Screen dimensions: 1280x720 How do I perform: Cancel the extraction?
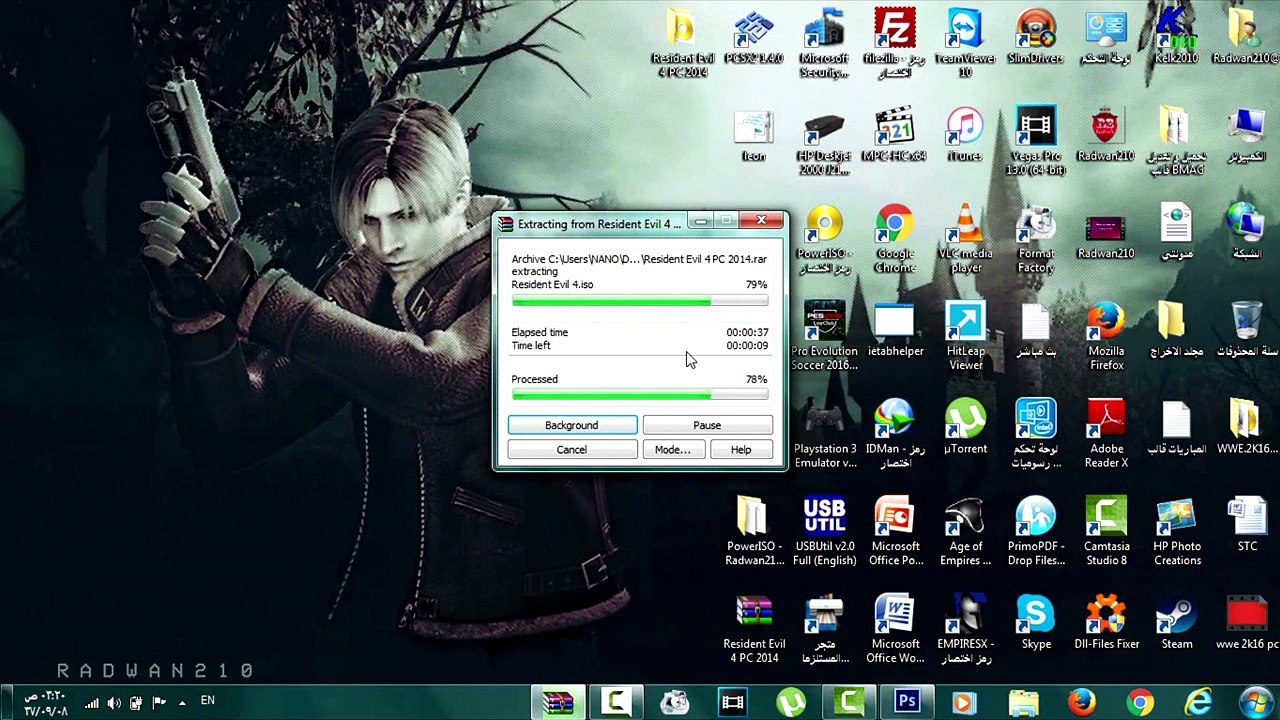(x=572, y=450)
